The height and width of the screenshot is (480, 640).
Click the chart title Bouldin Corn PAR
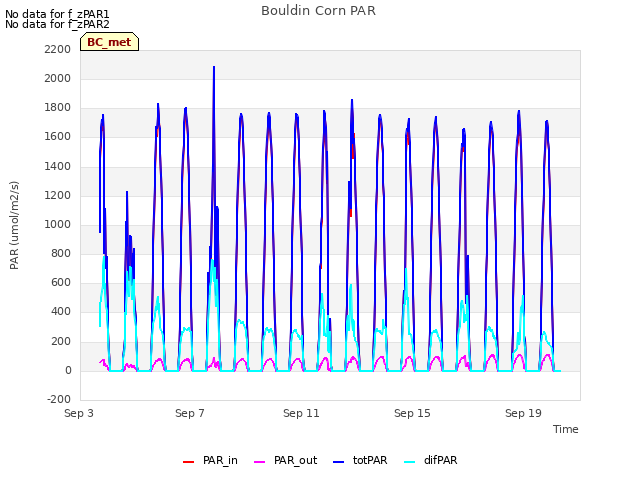(318, 11)
